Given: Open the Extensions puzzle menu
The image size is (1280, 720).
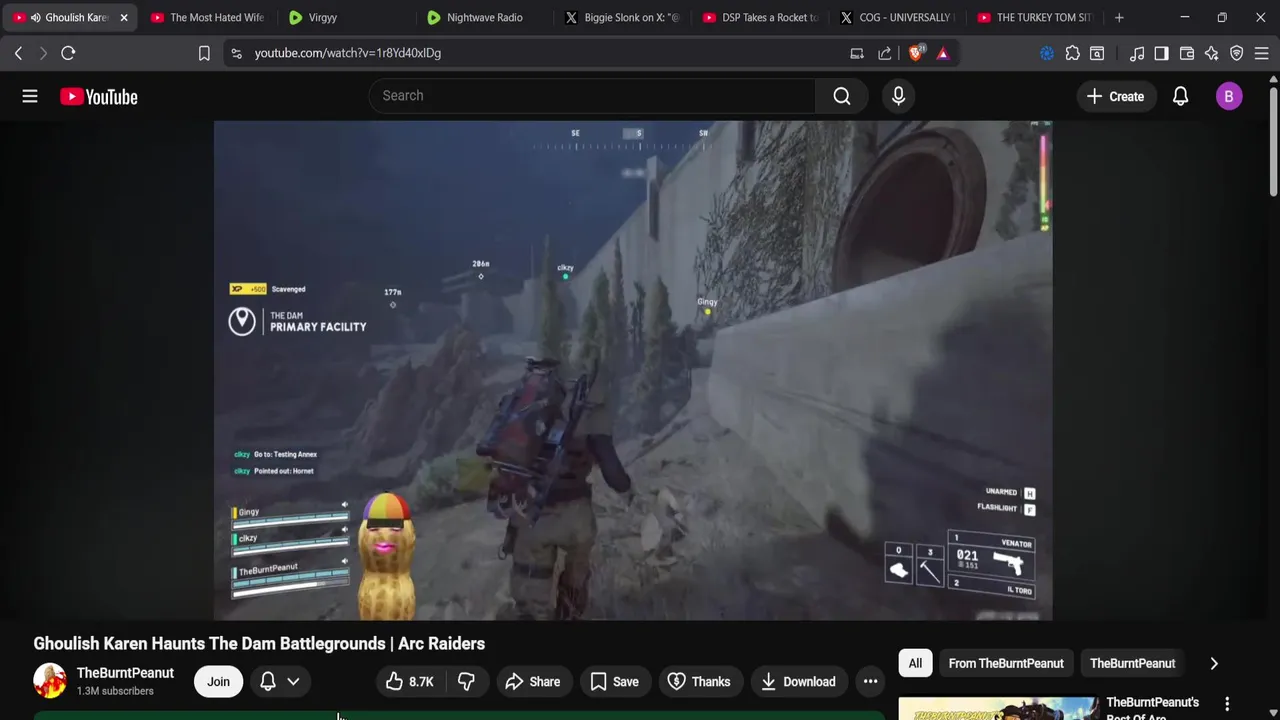Looking at the screenshot, I should pyautogui.click(x=1072, y=53).
